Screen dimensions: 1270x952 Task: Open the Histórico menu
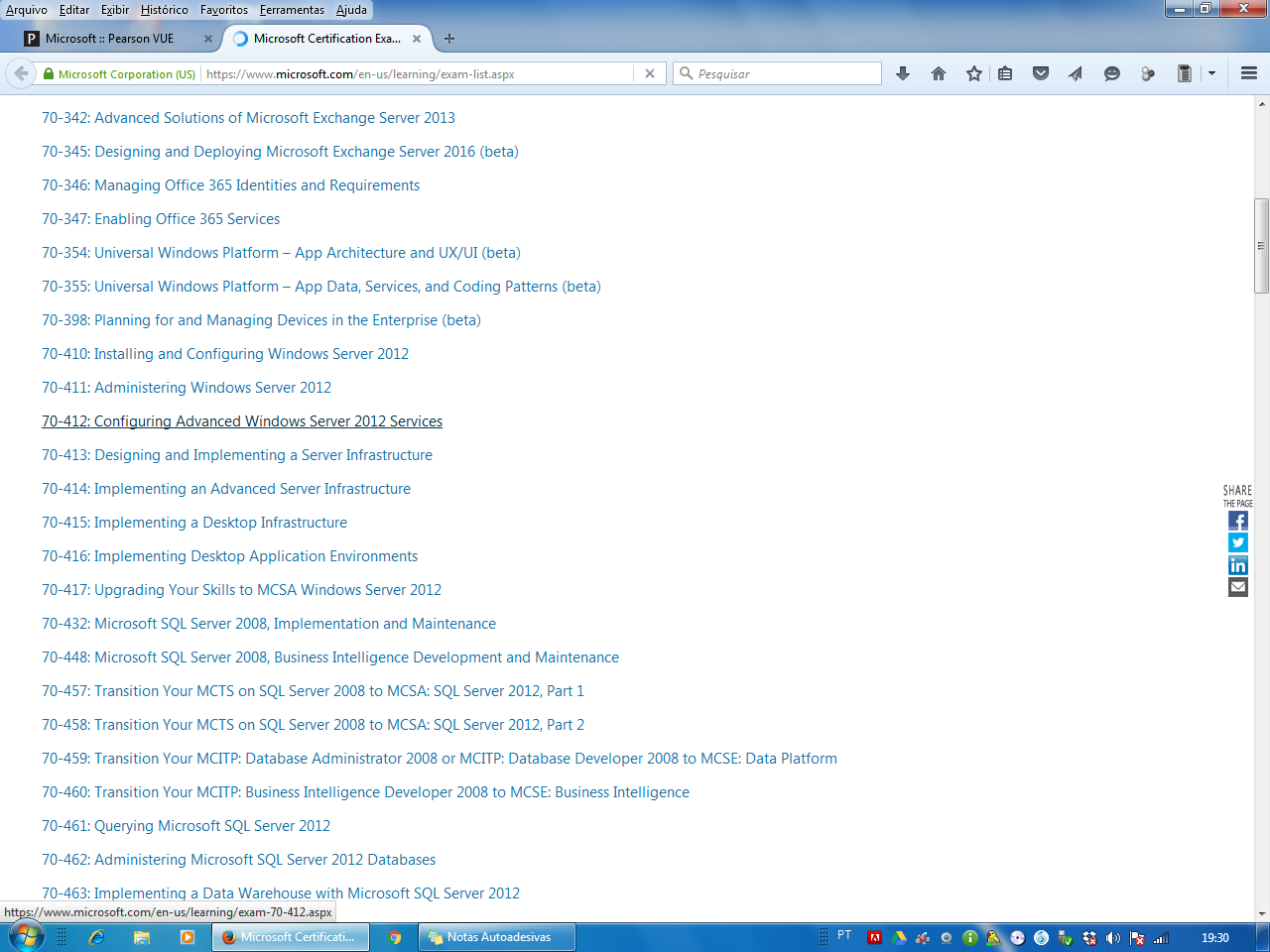[x=165, y=10]
